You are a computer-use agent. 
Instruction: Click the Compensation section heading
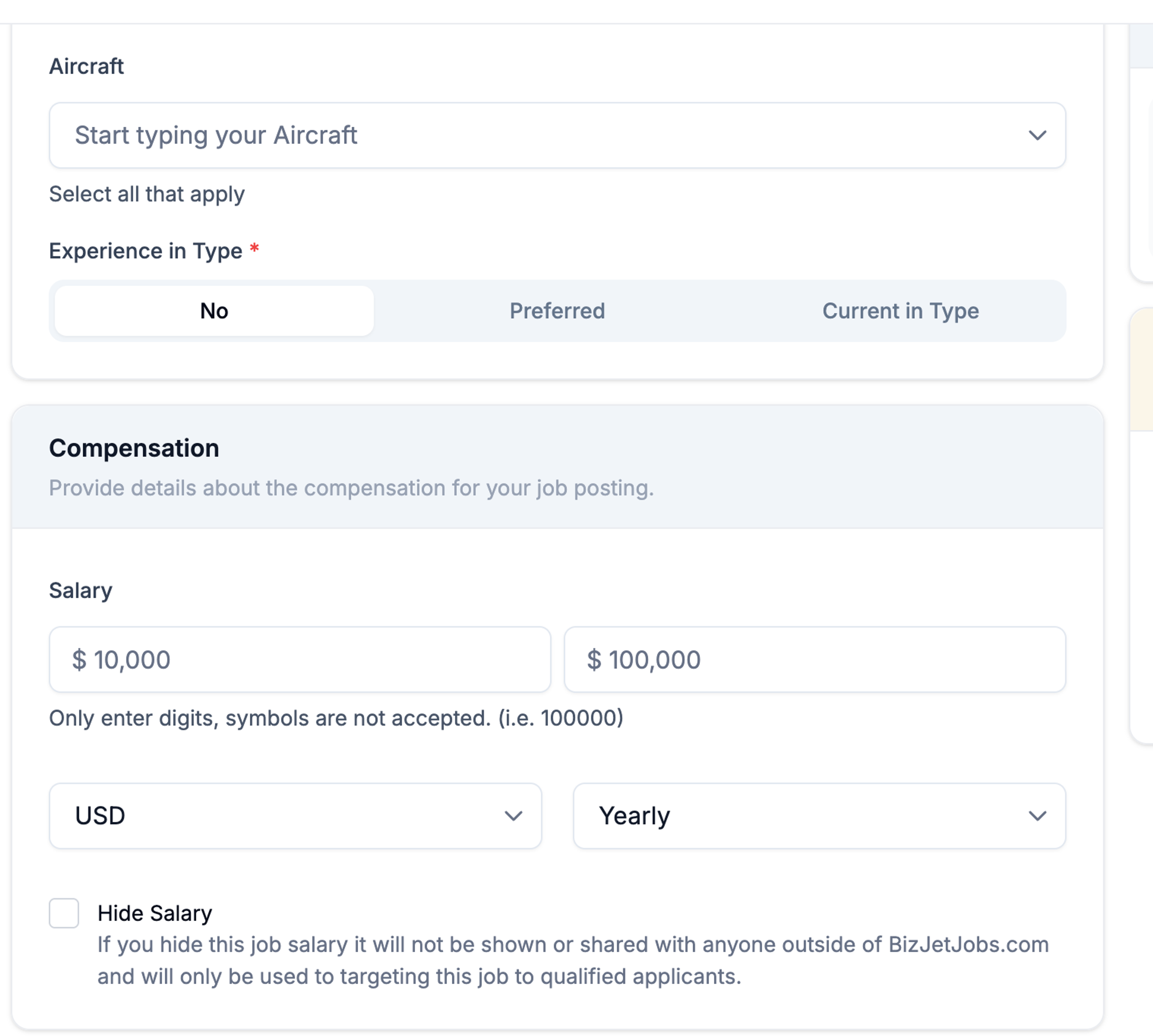(x=134, y=449)
